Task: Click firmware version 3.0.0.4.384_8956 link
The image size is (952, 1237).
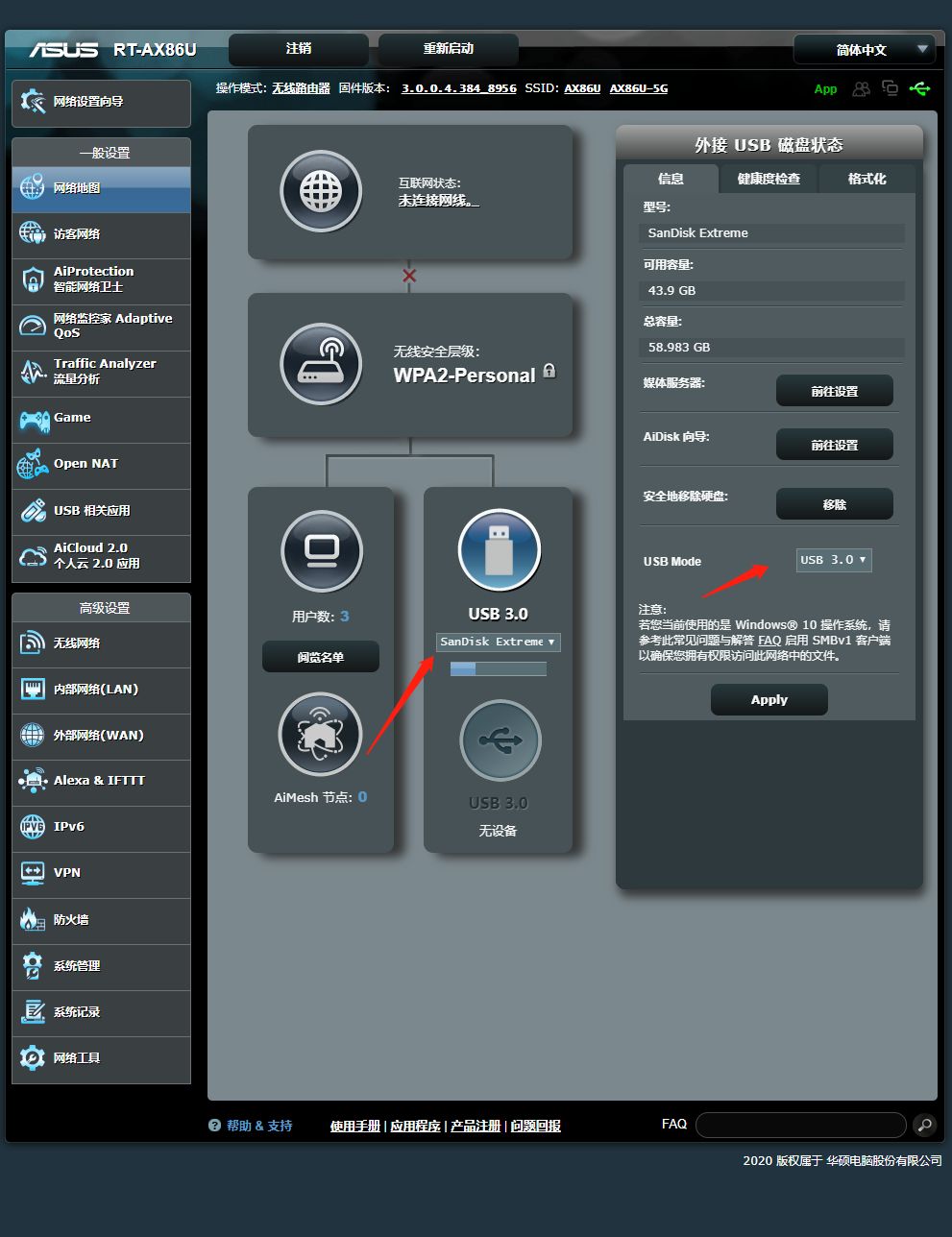Action: [x=459, y=88]
